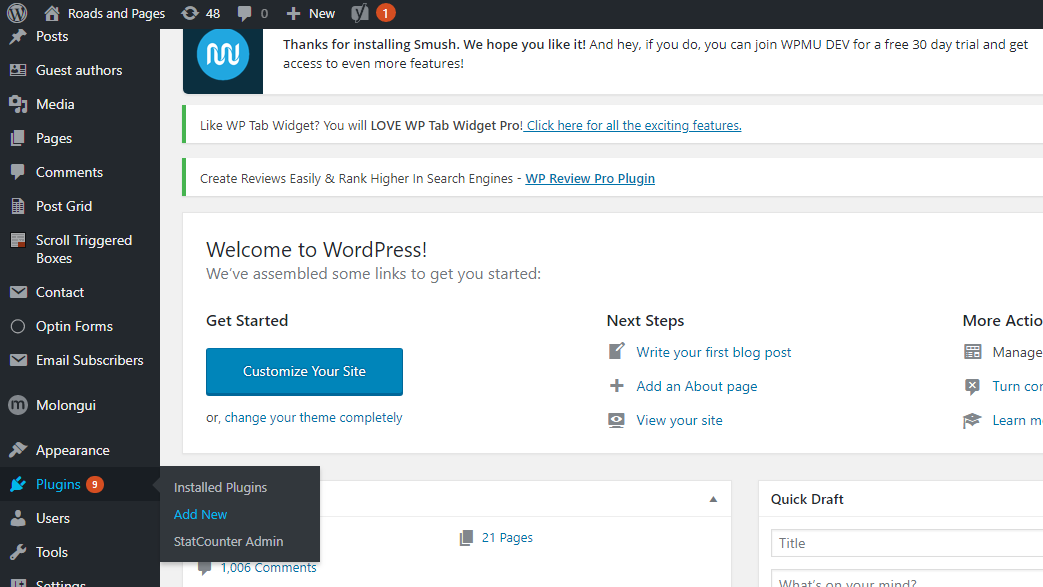
Task: Open the Yoast SEO icon in admin bar
Action: pos(360,13)
